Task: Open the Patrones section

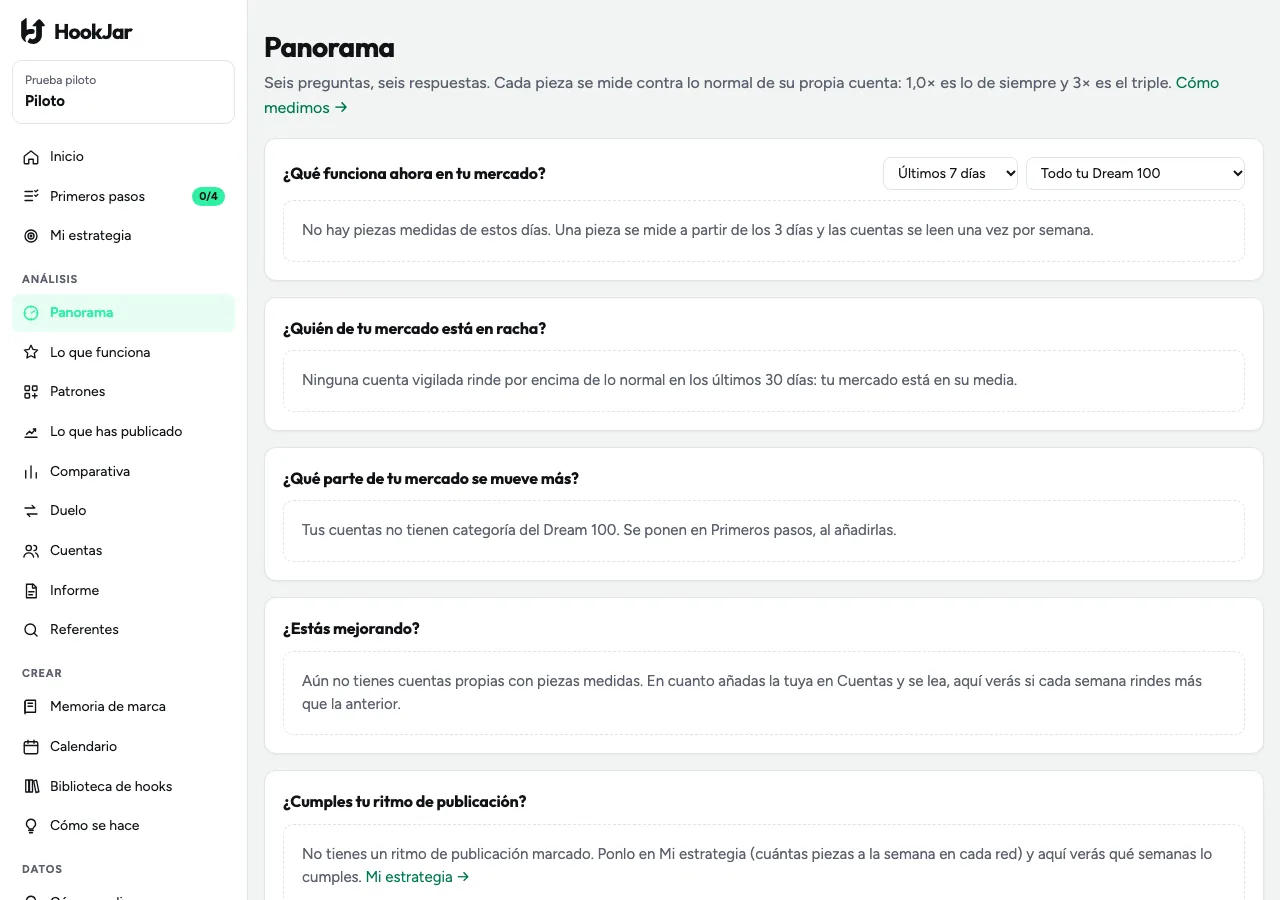Action: click(123, 392)
